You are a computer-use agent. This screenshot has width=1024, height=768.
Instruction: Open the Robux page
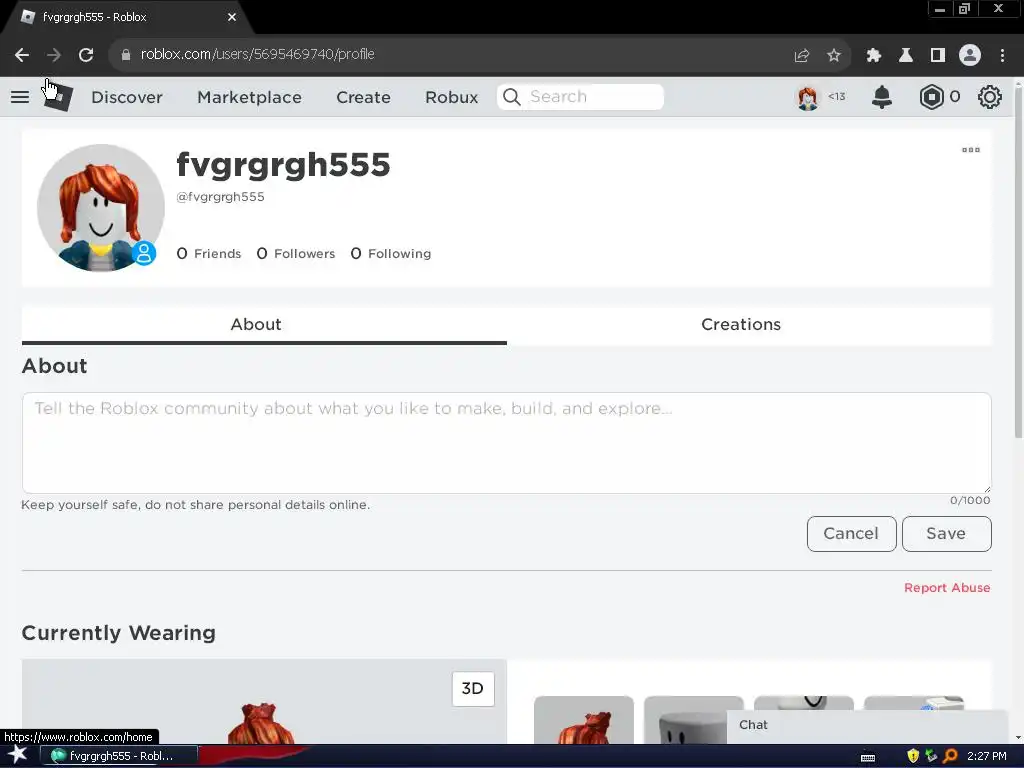pos(451,97)
